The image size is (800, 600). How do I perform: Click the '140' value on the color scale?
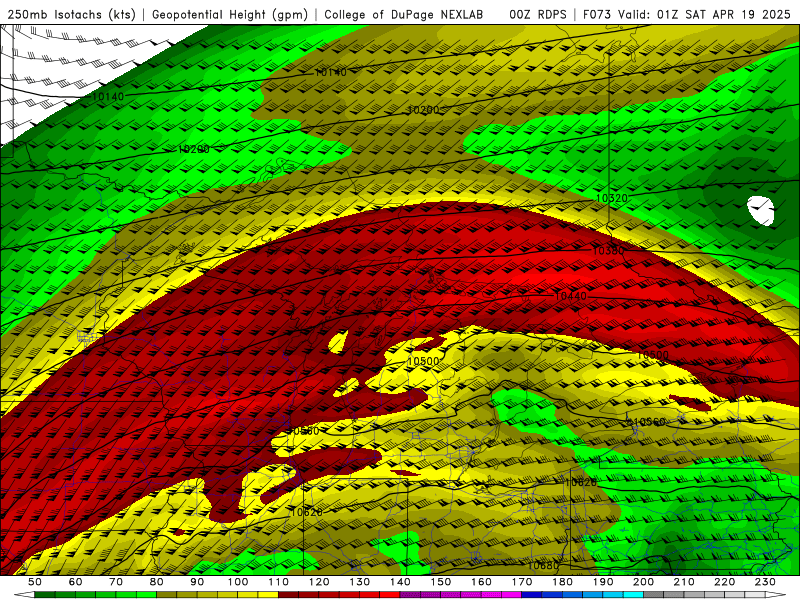click(400, 582)
